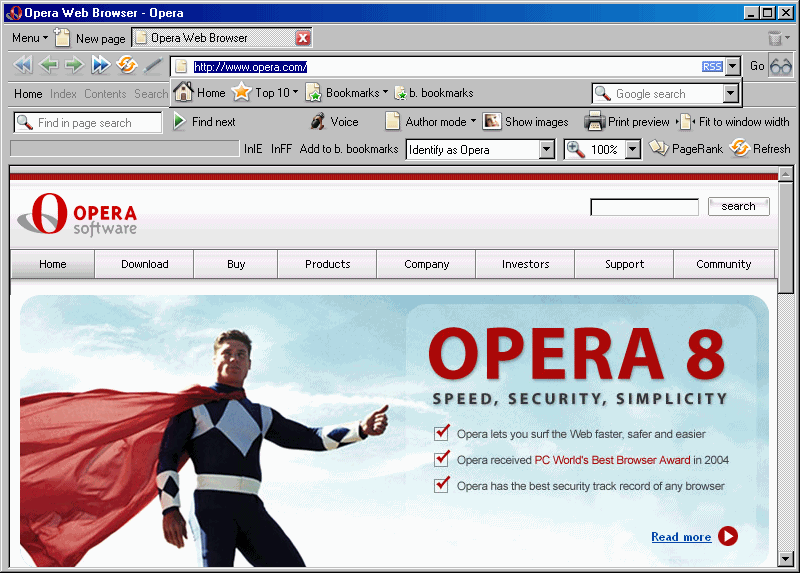Screen dimensions: 800x573
Task: Click the glasses icon next to Go
Action: click(781, 66)
